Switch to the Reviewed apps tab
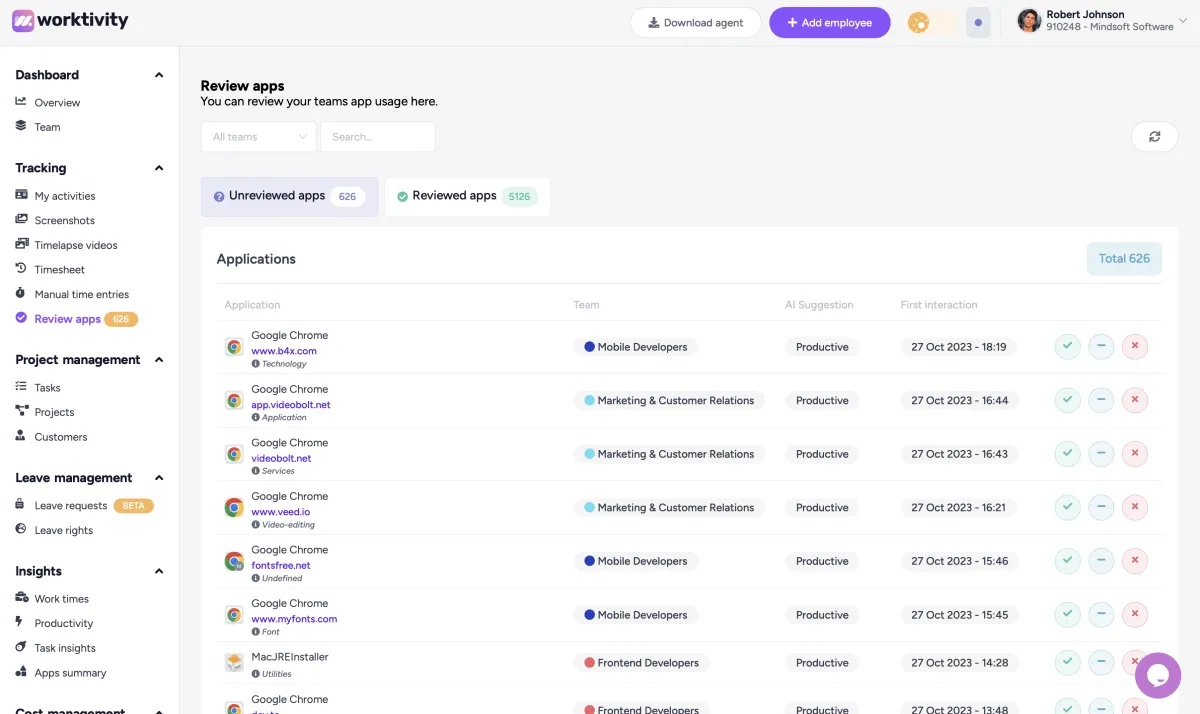 467,197
